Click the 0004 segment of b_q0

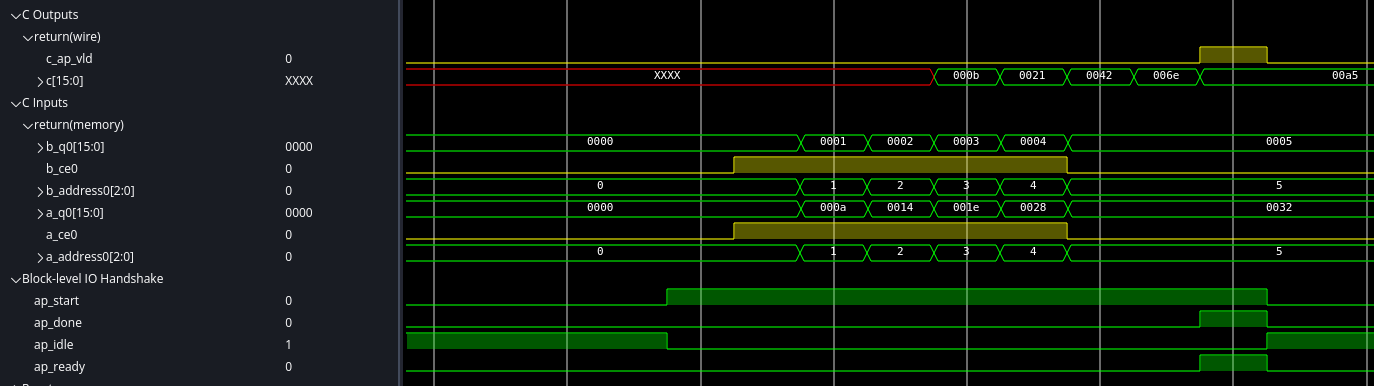1033,142
